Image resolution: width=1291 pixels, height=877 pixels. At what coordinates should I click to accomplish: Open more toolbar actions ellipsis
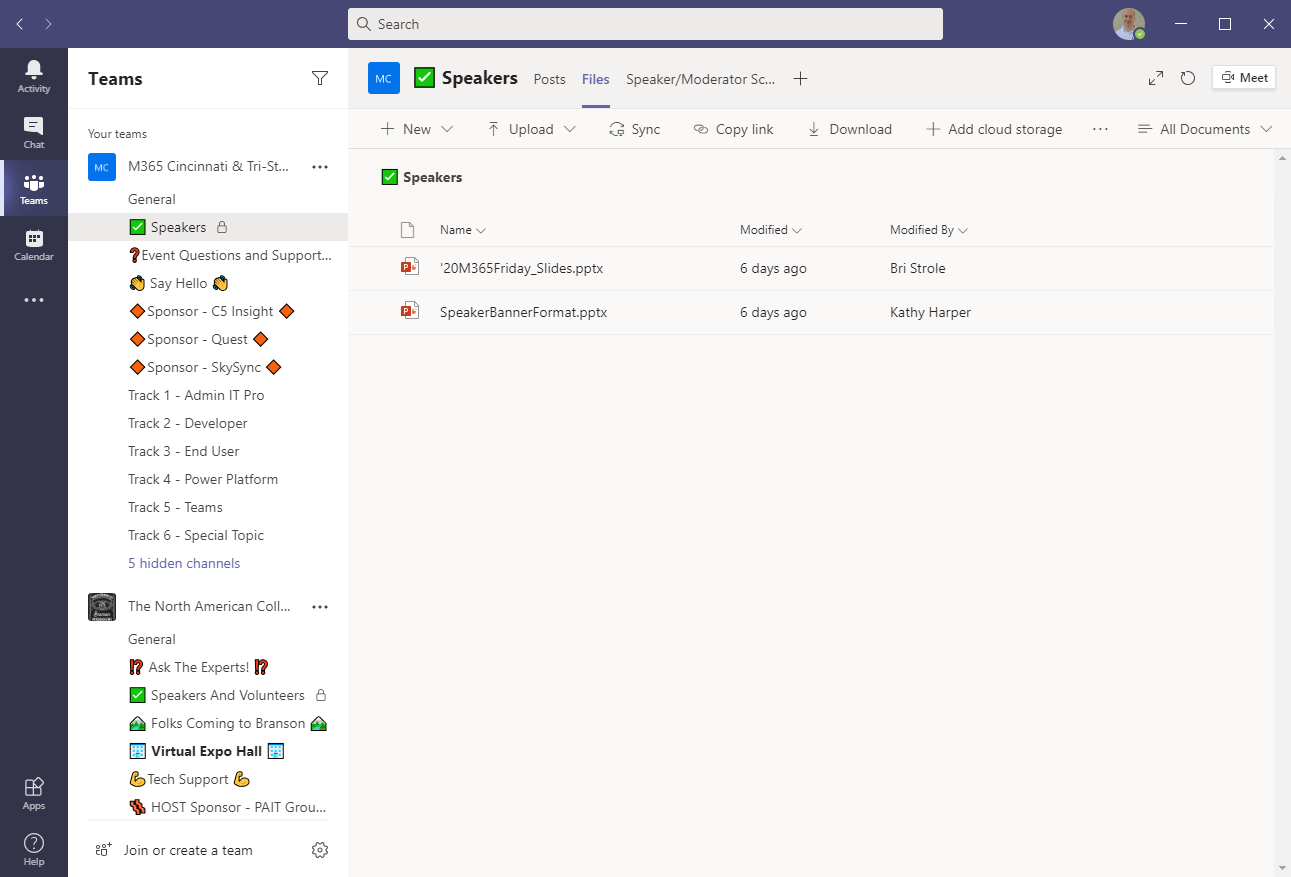point(1100,129)
